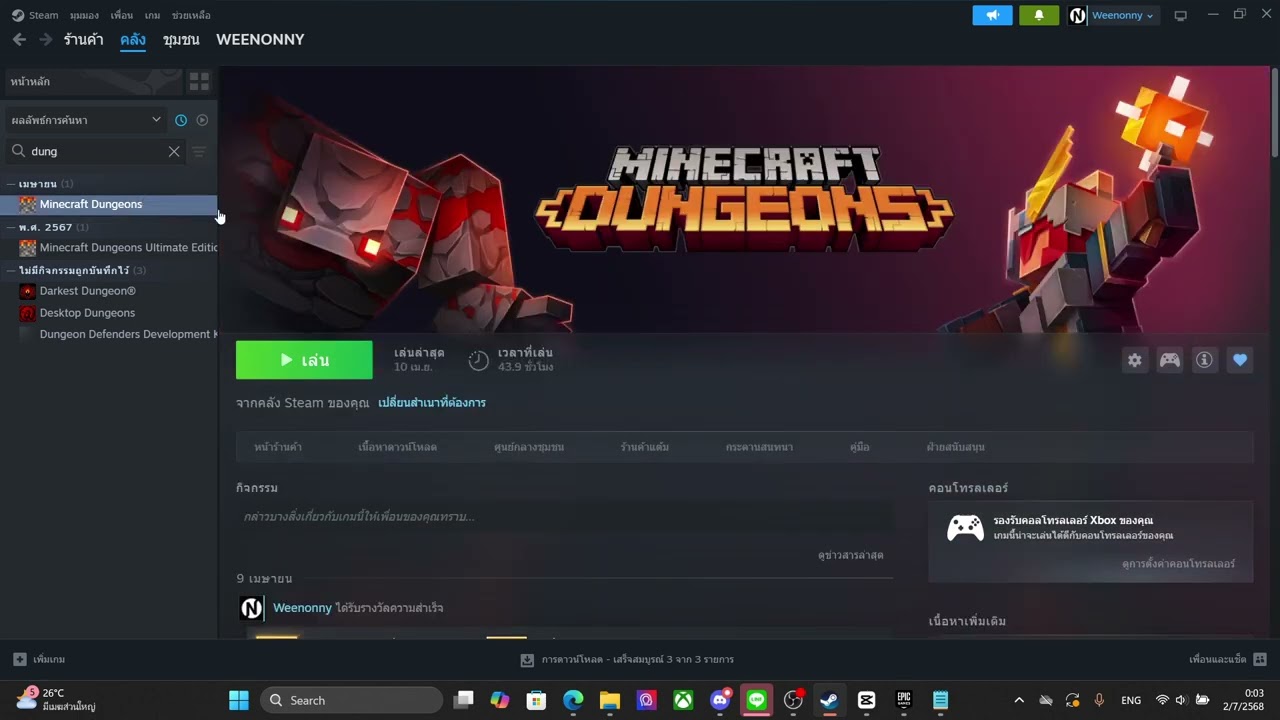Click Weenonny name in activity feed

(302, 608)
